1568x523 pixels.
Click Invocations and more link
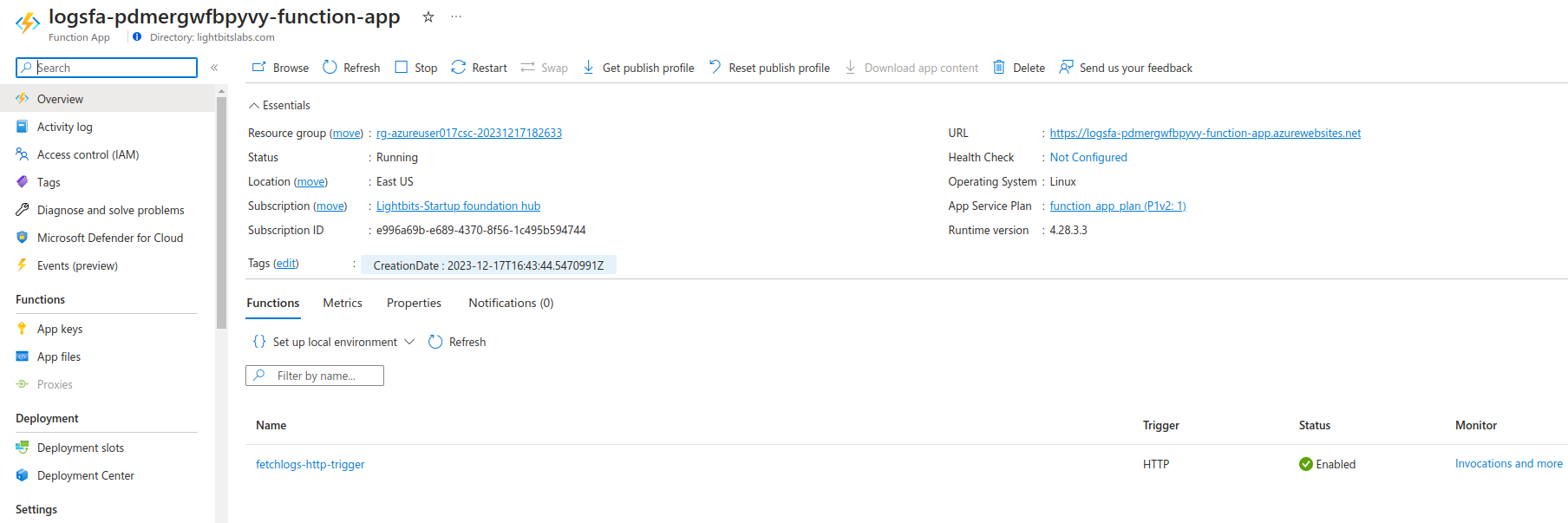[x=1509, y=464]
